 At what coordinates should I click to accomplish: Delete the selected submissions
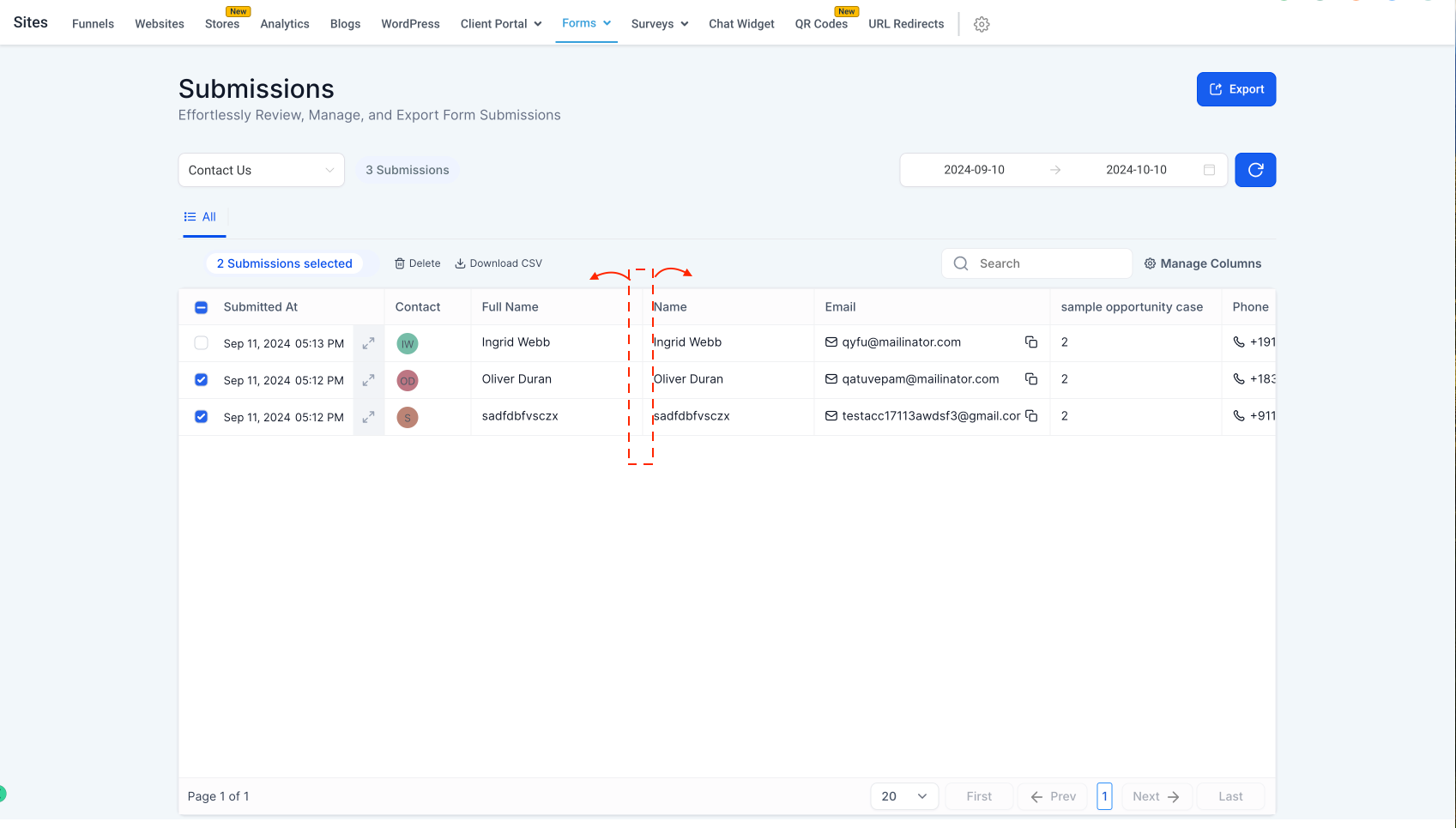[417, 263]
